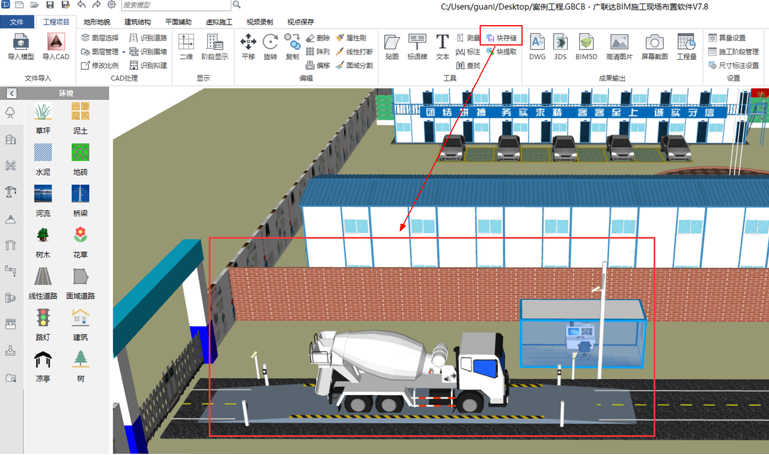Switch to 建筑结构 tab
Viewport: 769px width, 455px height.
click(x=138, y=22)
